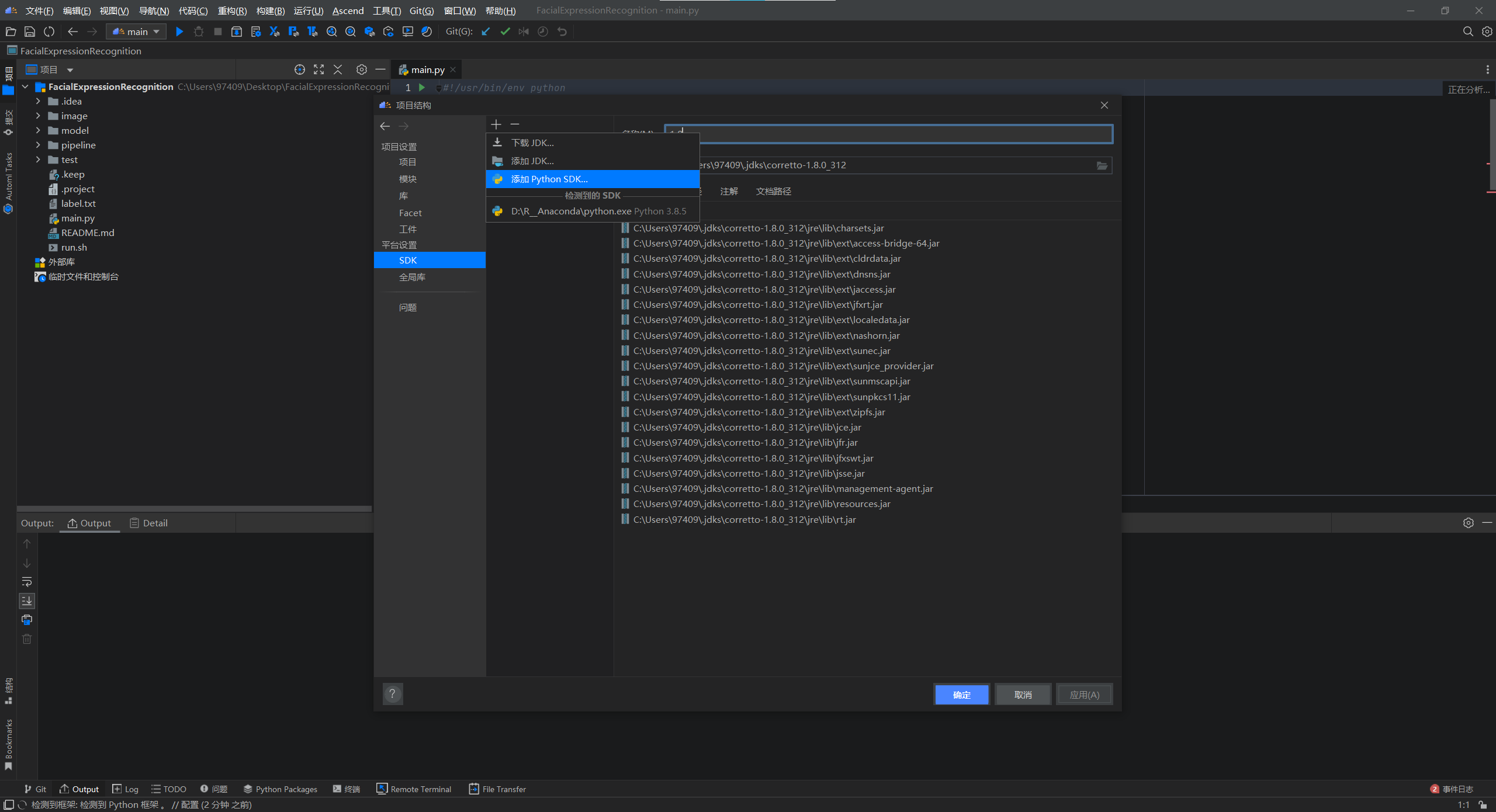Click the navigate back arrow icon
Viewport: 1496px width, 812px height.
pos(385,125)
